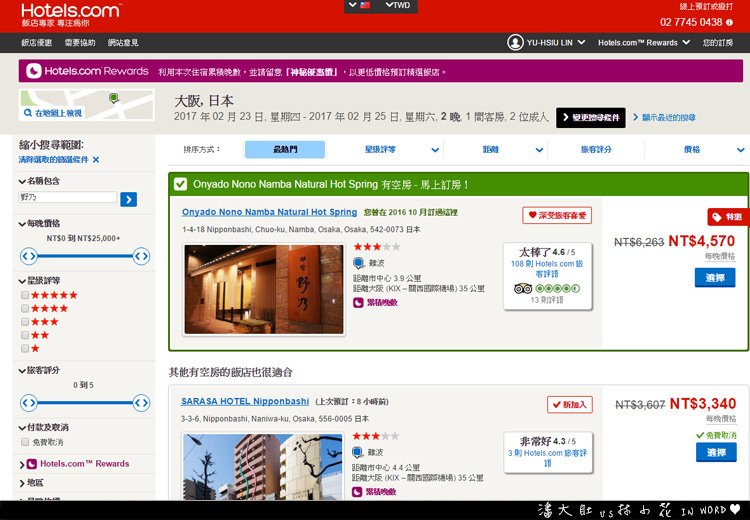This screenshot has width=750, height=520.
Task: Click TripAdvisor owl icon
Action: (523, 288)
